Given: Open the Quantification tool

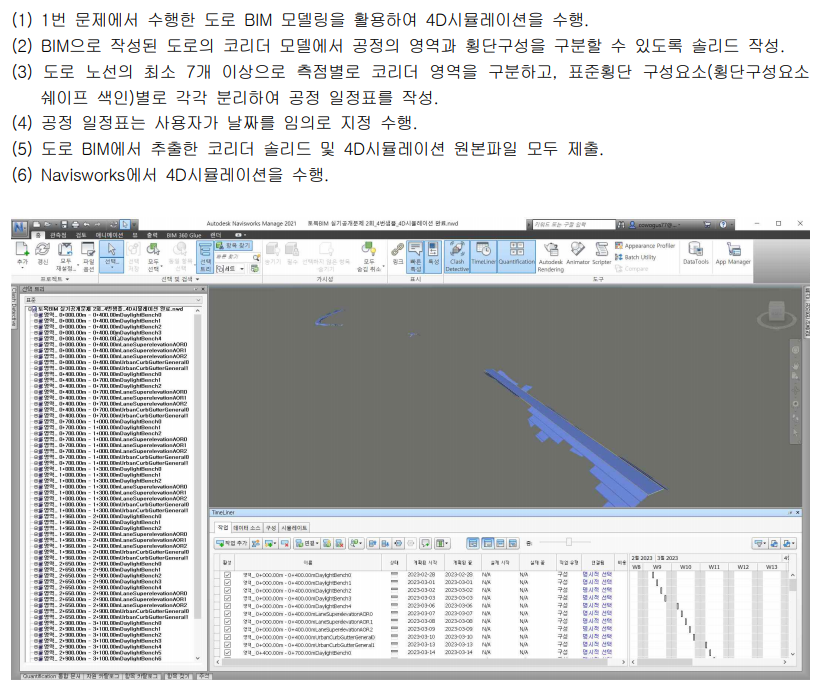Looking at the screenshot, I should point(516,256).
